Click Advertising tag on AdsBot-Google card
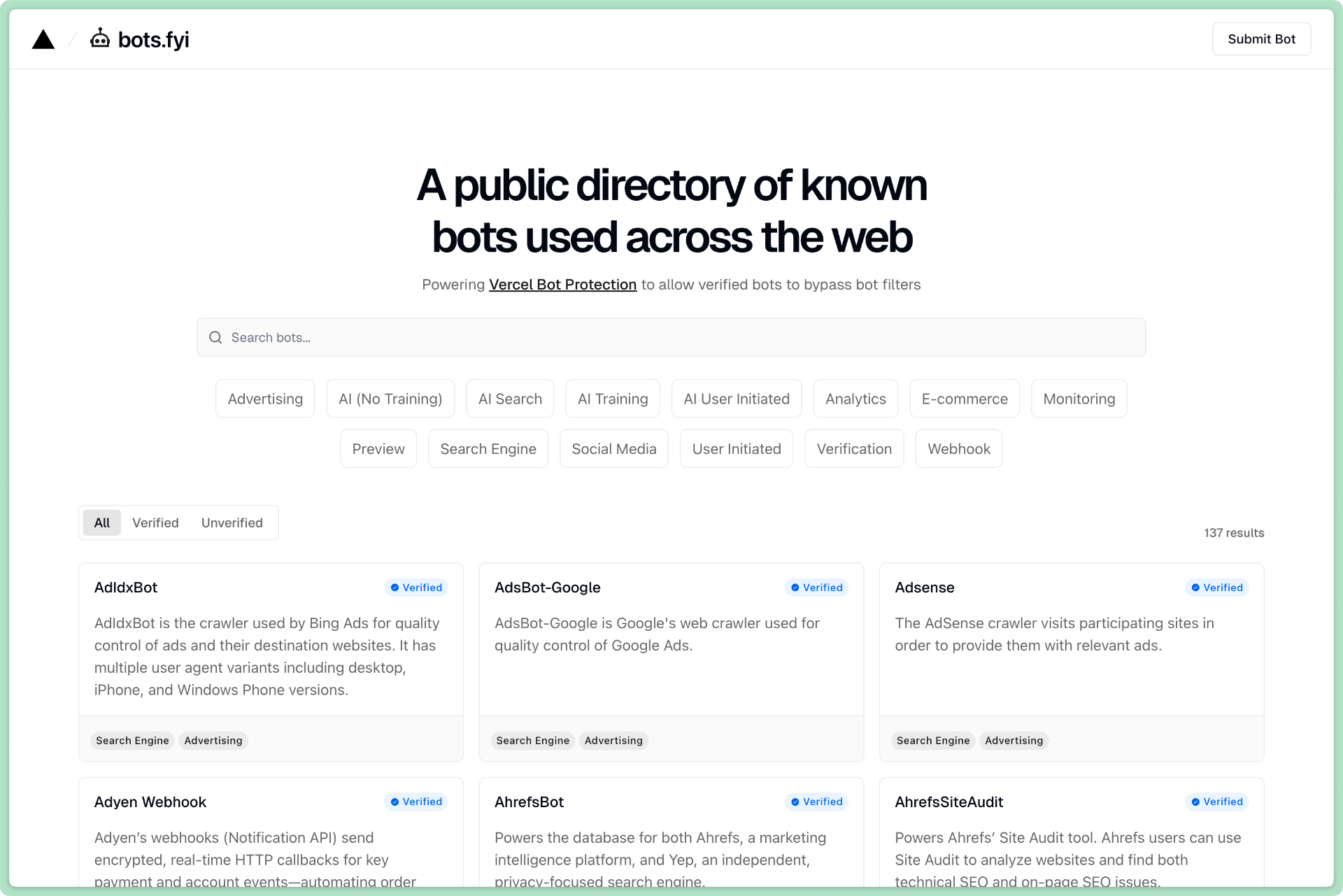The width and height of the screenshot is (1343, 896). coord(613,741)
